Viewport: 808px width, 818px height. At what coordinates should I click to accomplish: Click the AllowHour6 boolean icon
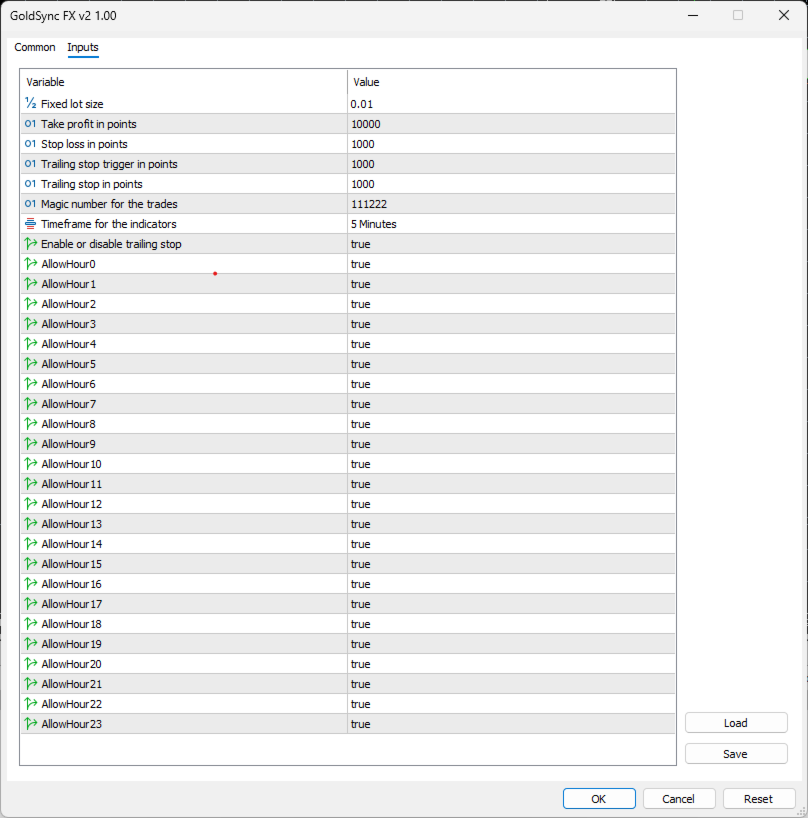pyautogui.click(x=31, y=383)
